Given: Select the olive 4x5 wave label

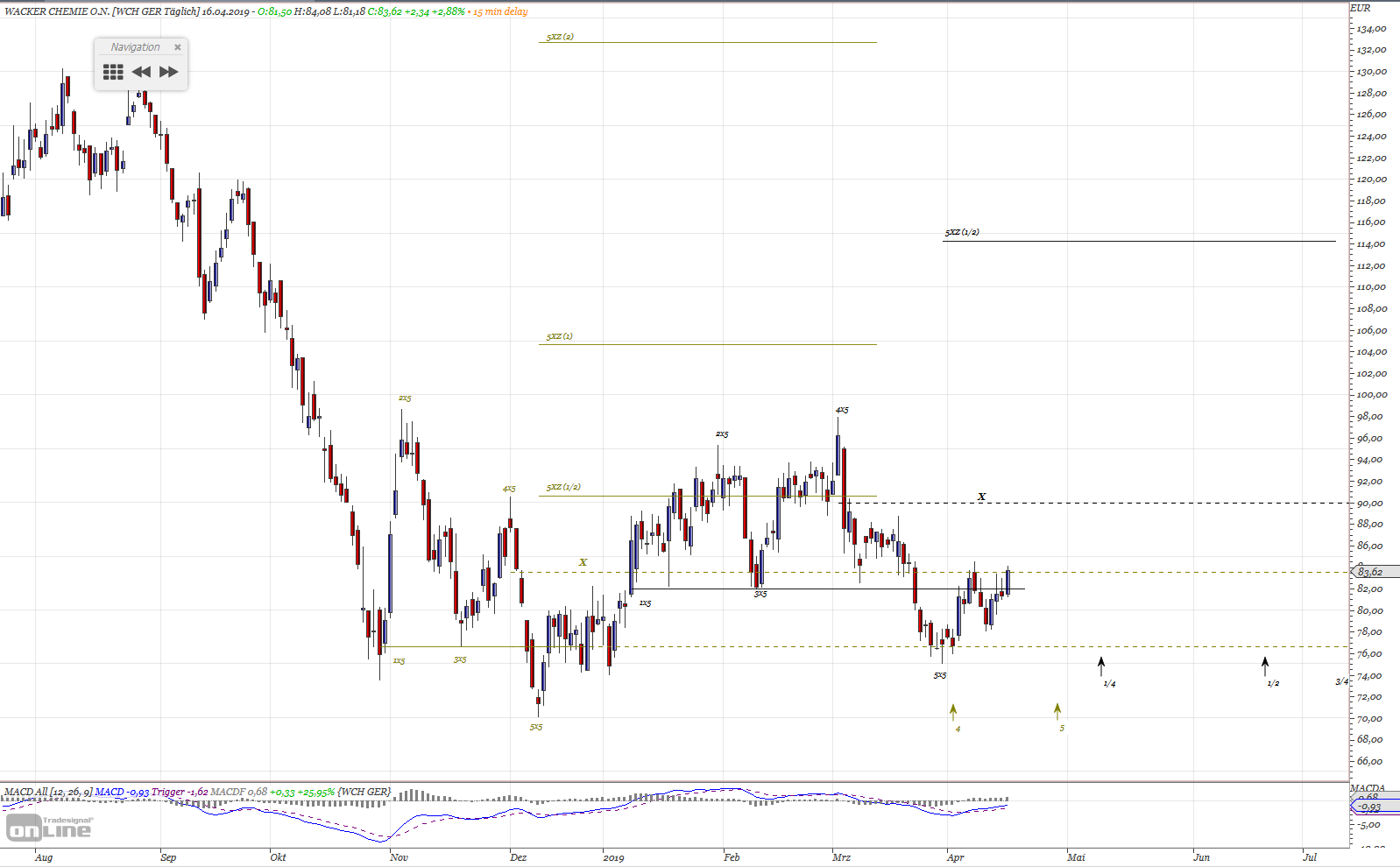Looking at the screenshot, I should click(509, 489).
